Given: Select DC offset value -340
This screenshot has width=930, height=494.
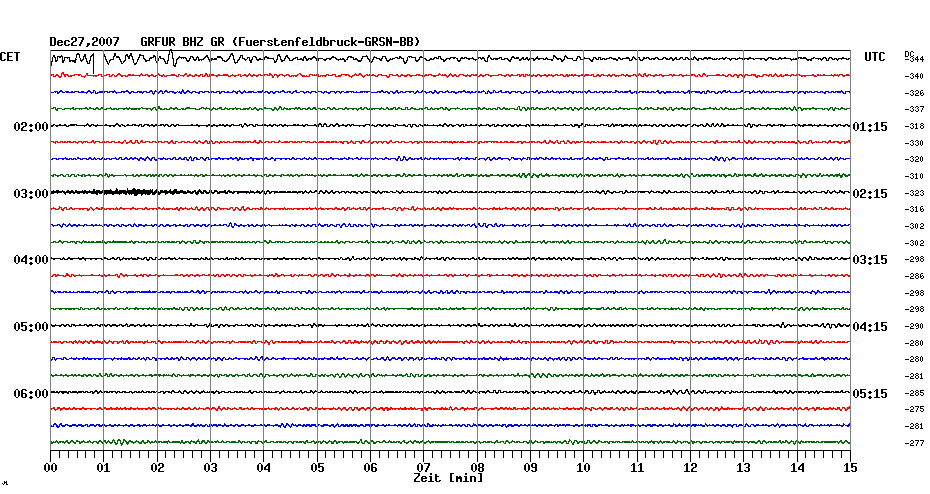Looking at the screenshot, I should pyautogui.click(x=915, y=77).
